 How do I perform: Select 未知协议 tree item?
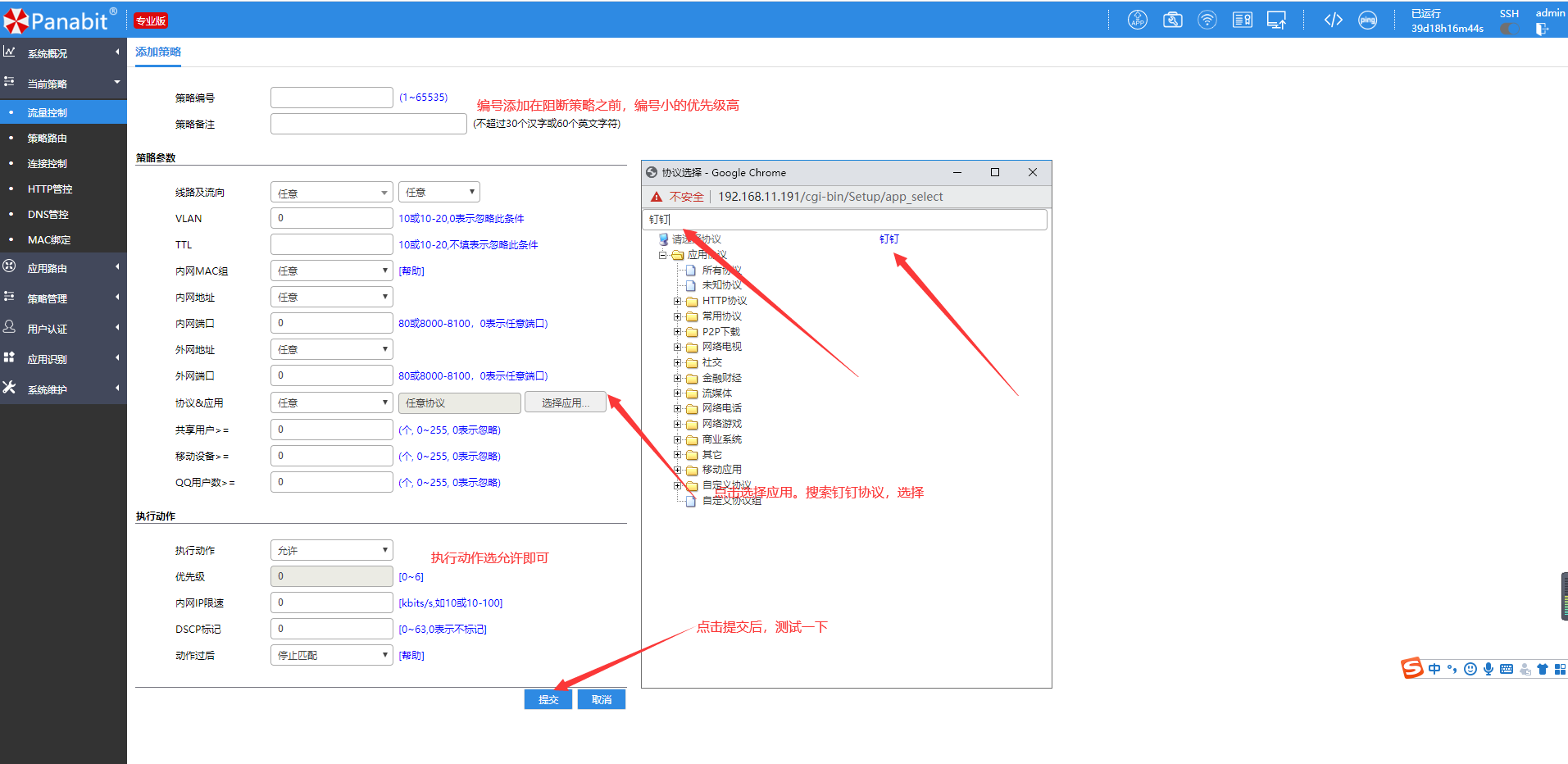tap(721, 285)
